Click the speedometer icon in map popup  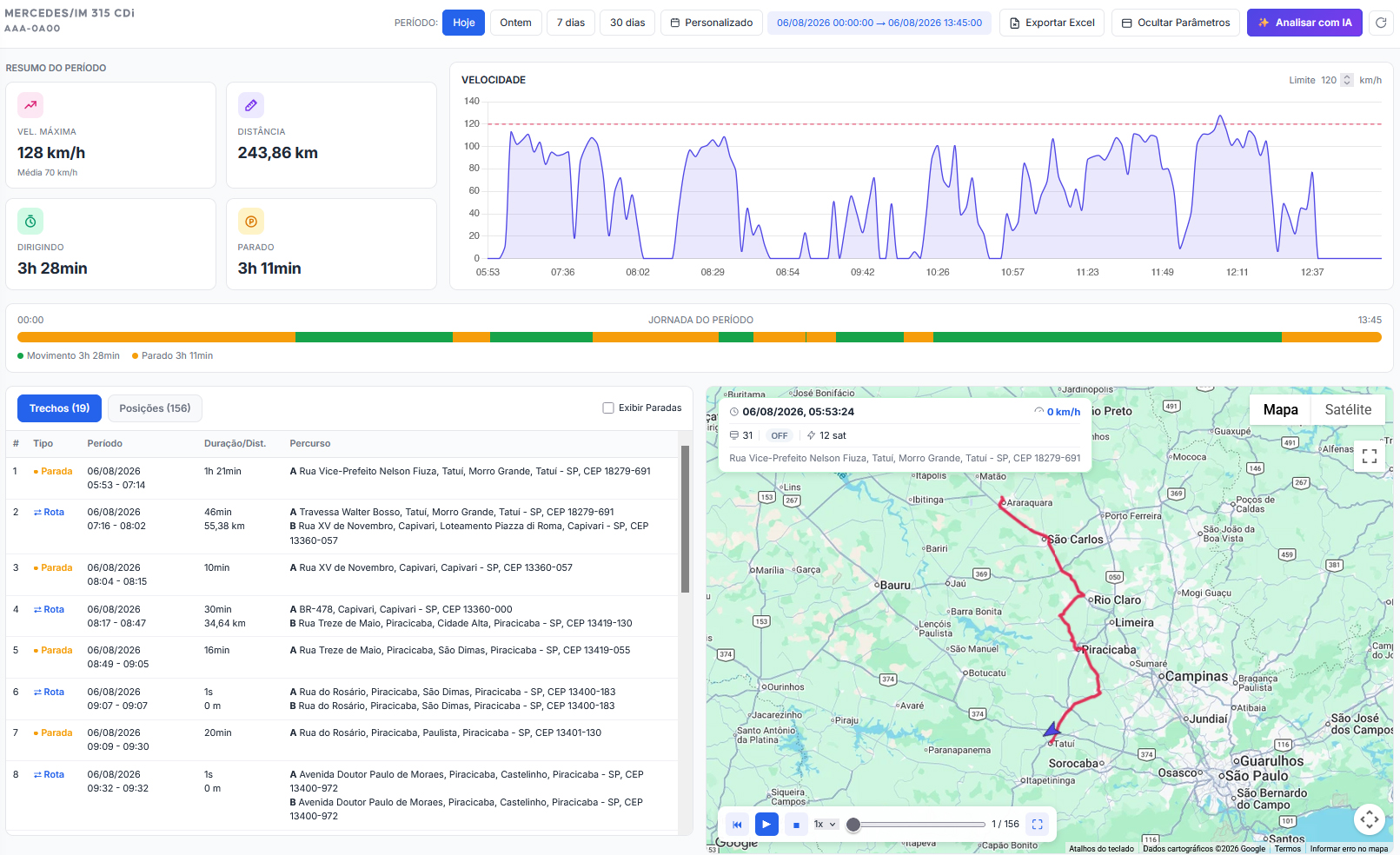click(x=1038, y=411)
